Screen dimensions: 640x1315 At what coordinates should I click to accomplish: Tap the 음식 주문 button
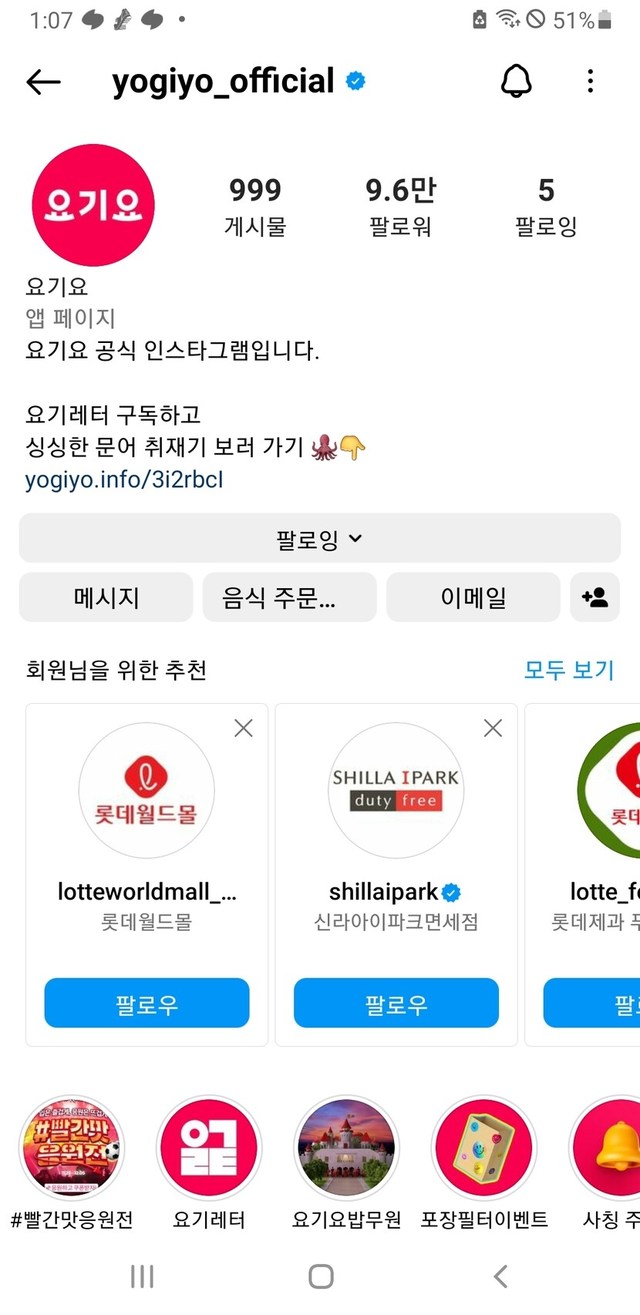click(x=290, y=597)
